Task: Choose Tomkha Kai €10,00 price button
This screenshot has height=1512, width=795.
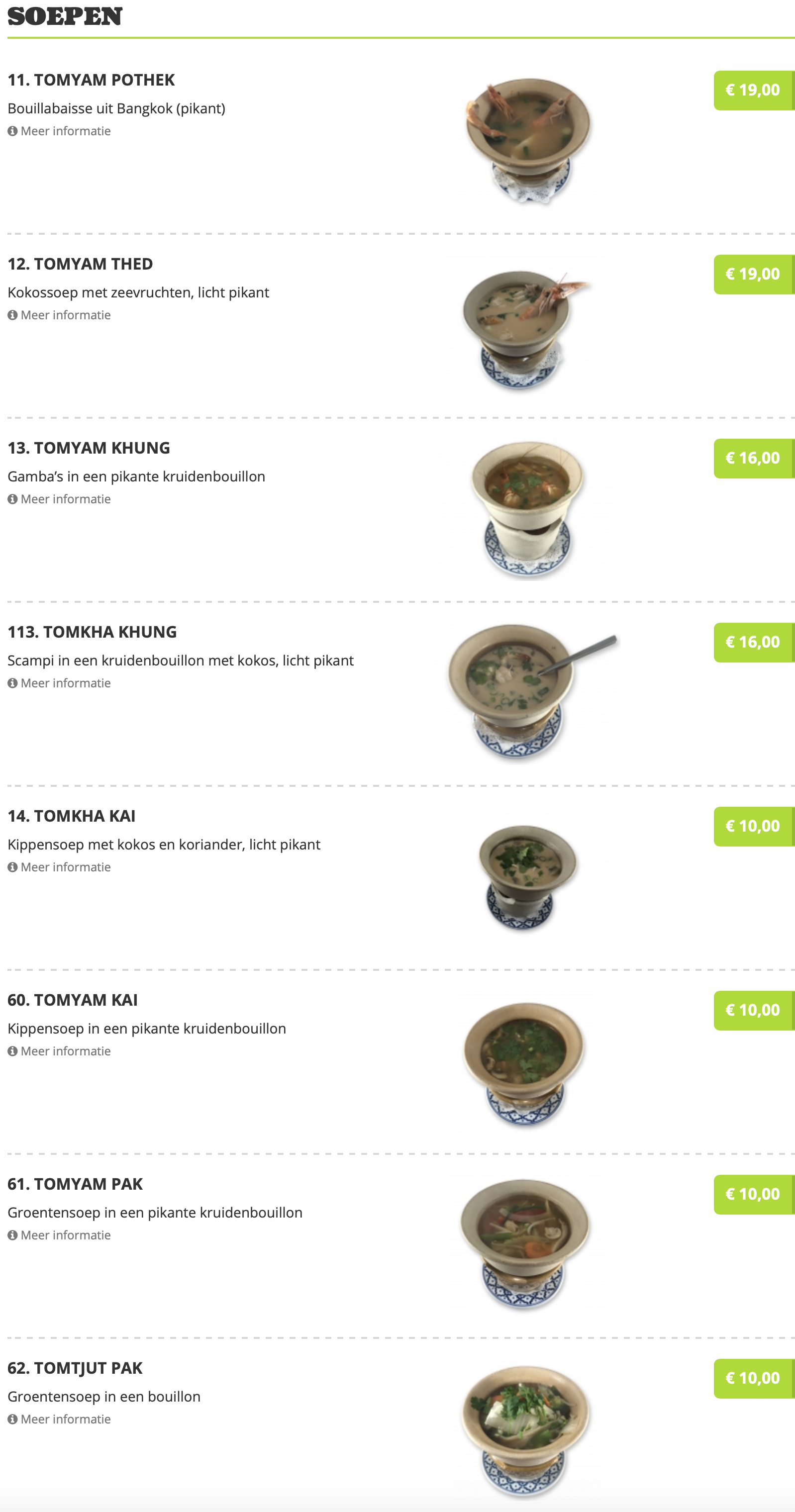Action: click(x=754, y=827)
